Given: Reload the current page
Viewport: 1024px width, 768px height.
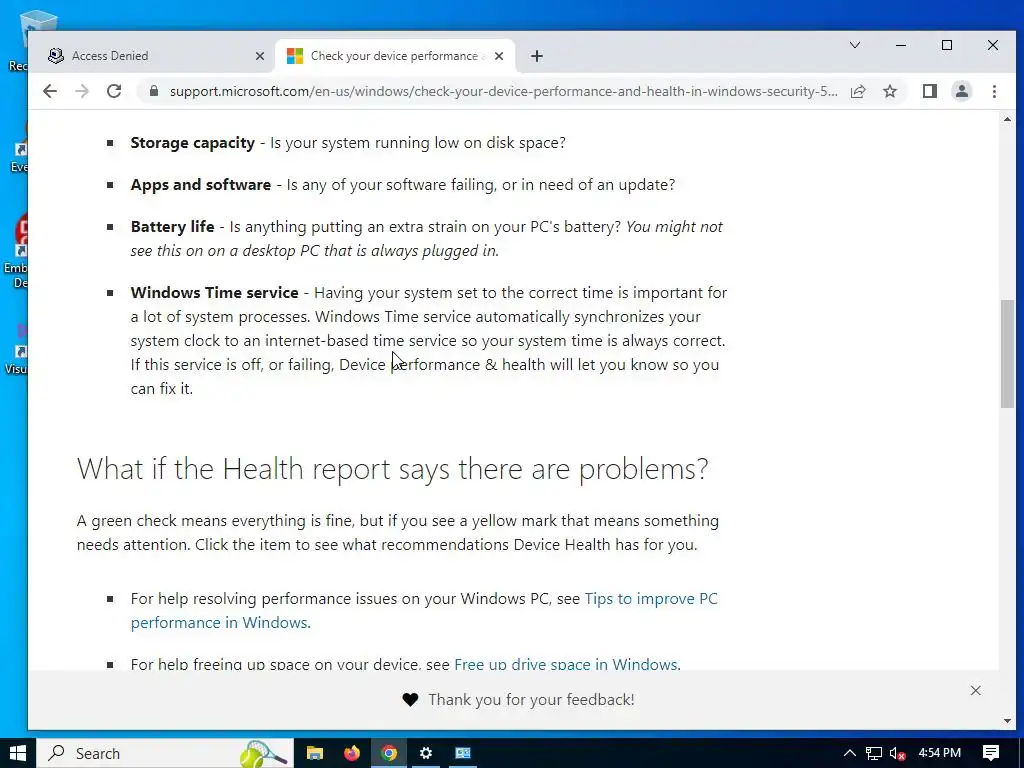Looking at the screenshot, I should (114, 91).
